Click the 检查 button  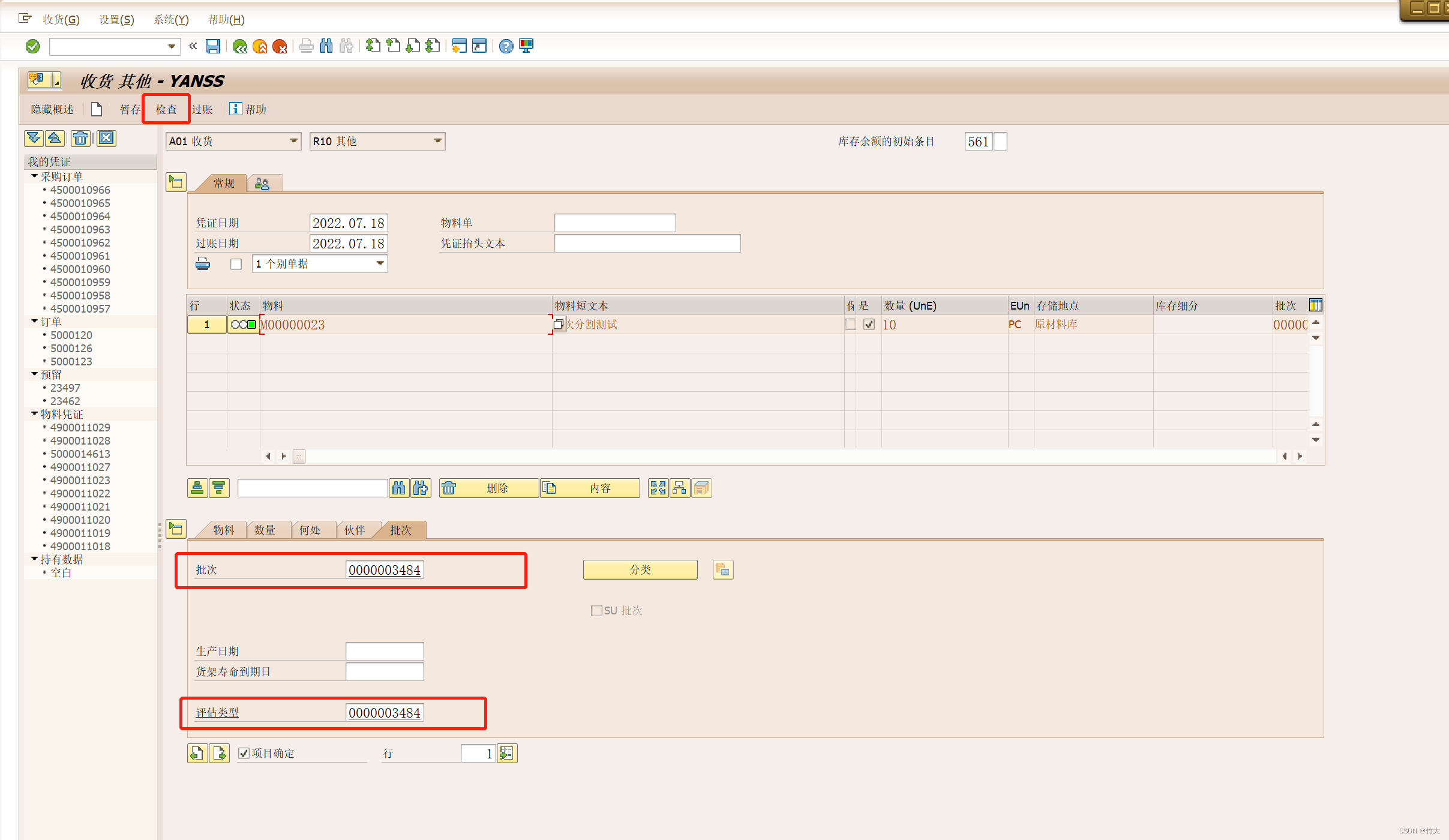166,109
